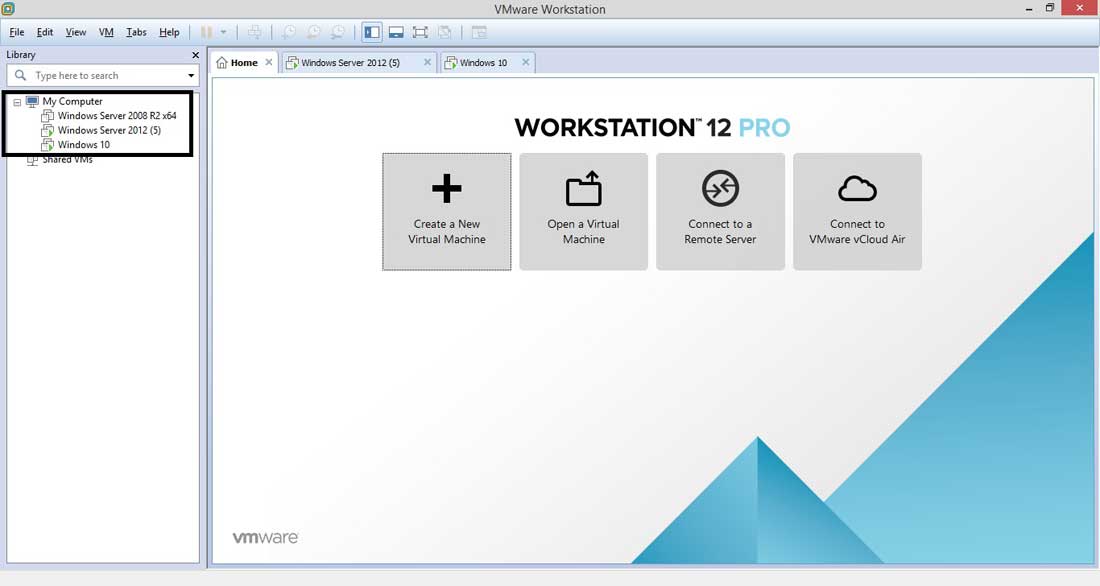Open the Help menu
This screenshot has width=1100, height=586.
click(x=169, y=32)
